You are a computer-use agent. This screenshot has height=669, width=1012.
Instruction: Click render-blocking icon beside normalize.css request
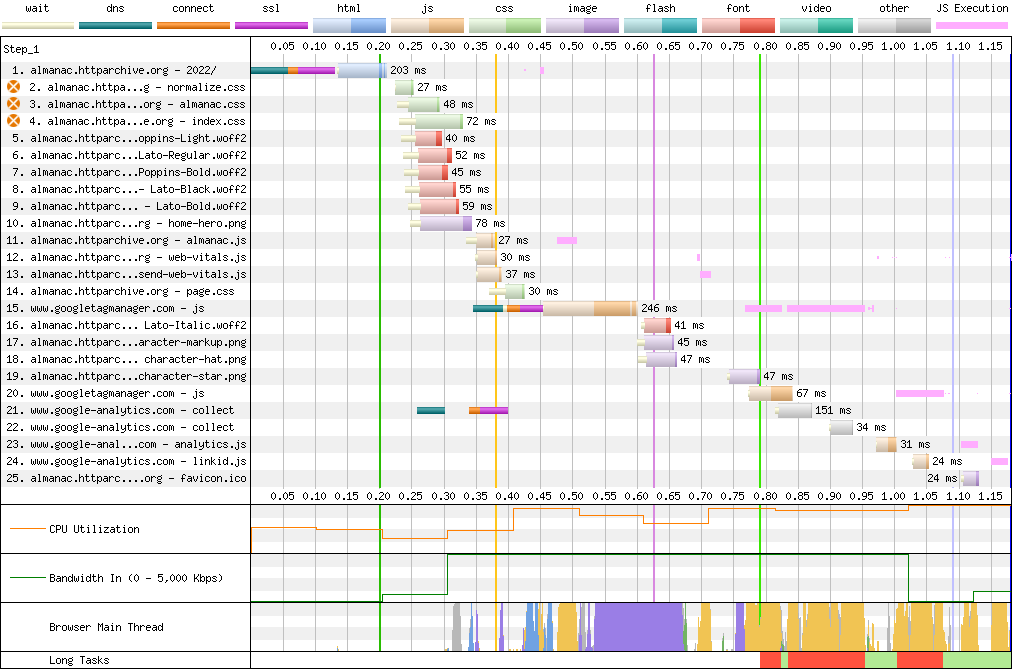13,87
